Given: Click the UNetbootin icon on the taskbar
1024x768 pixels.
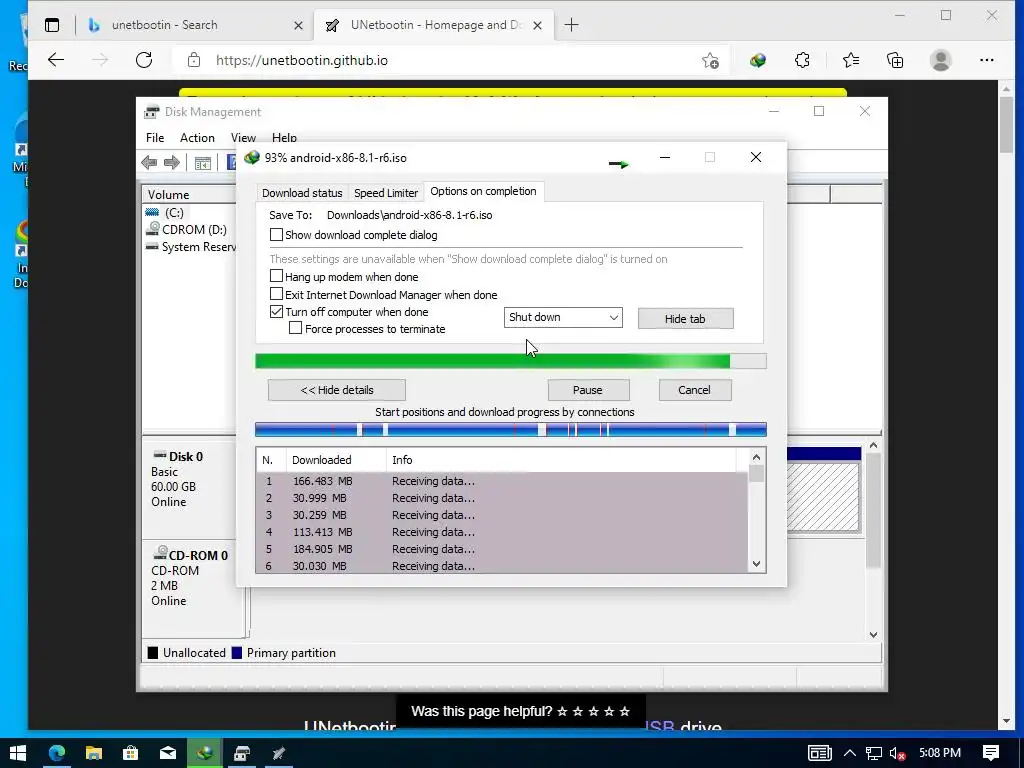Looking at the screenshot, I should (279, 753).
